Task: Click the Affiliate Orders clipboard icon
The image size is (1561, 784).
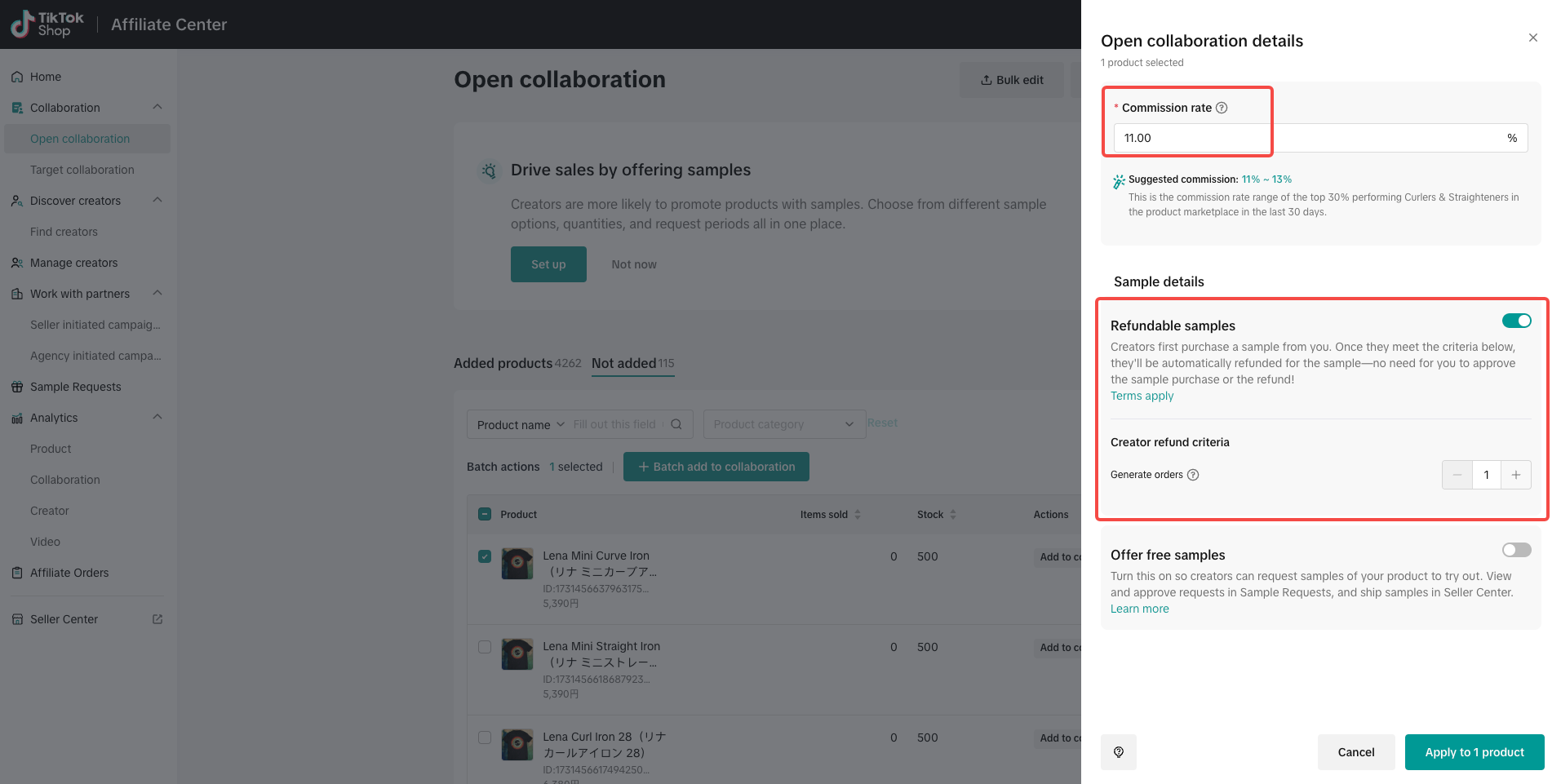Action: [x=17, y=573]
